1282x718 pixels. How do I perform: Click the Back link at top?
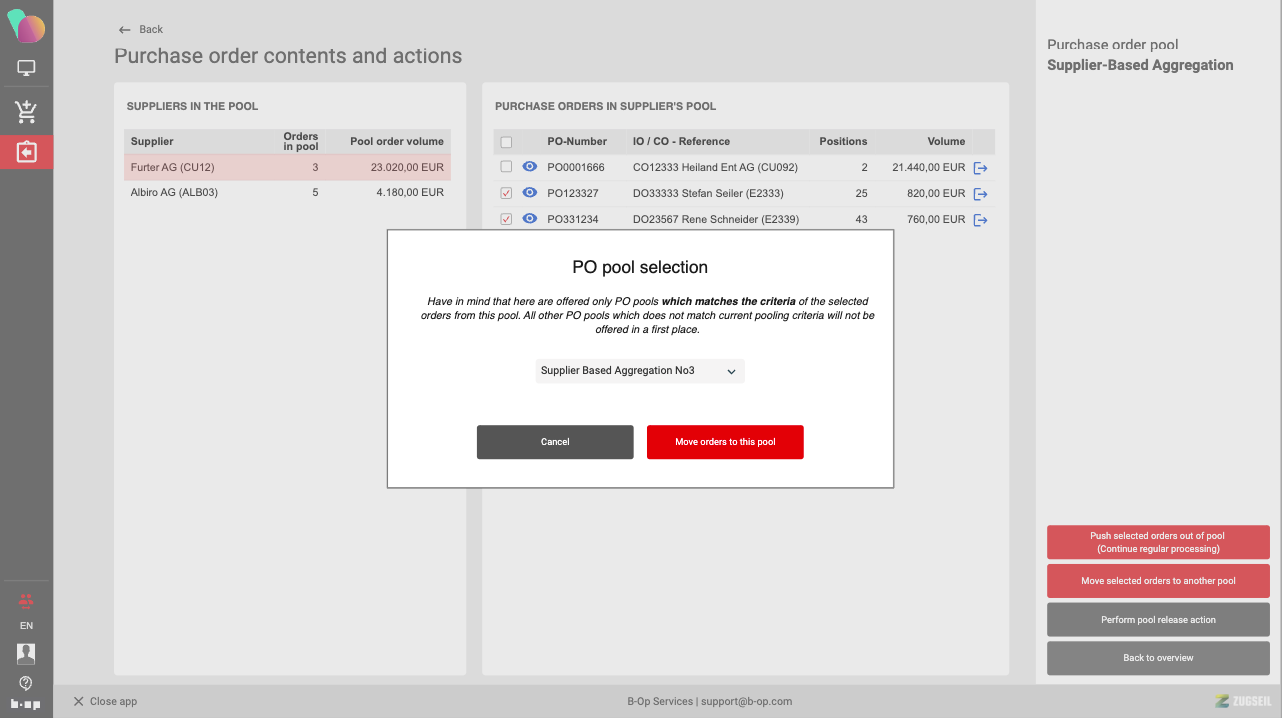141,30
